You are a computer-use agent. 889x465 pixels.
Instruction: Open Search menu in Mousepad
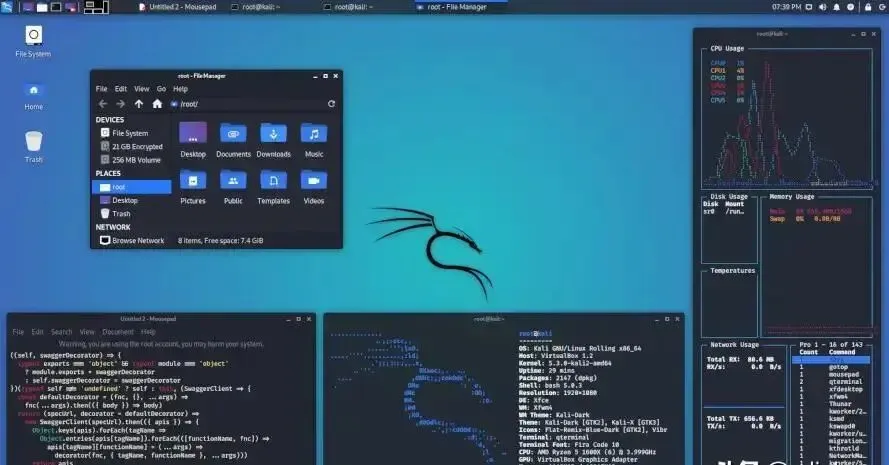pos(62,332)
